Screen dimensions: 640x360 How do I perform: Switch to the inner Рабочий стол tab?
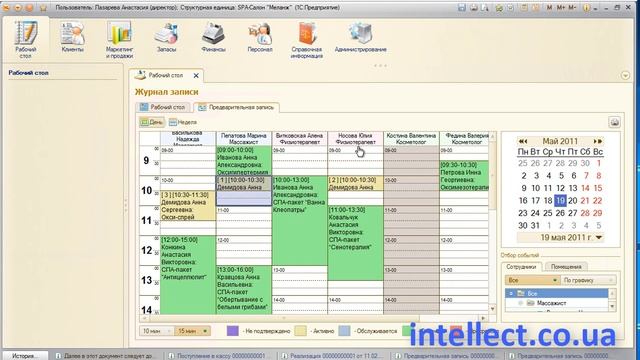click(x=162, y=107)
